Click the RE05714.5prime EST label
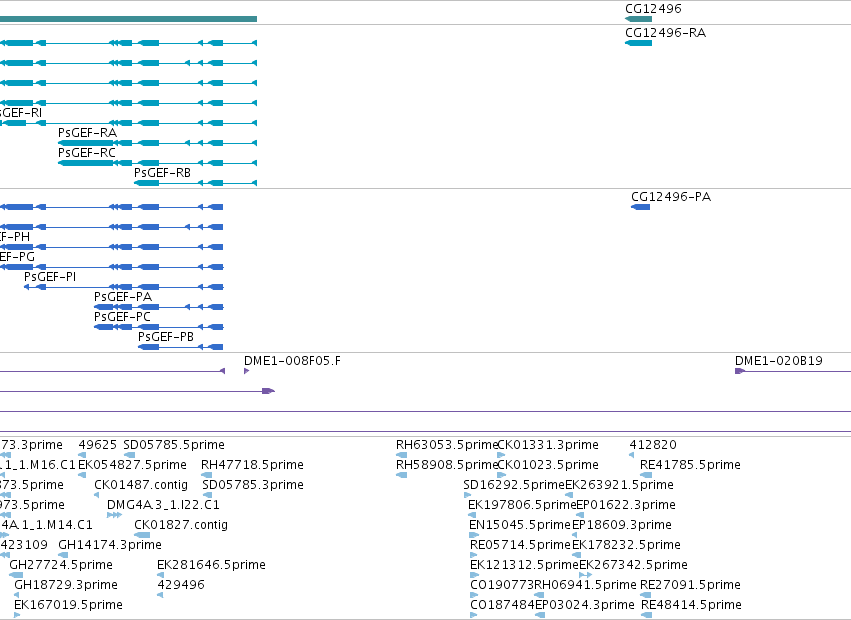The height and width of the screenshot is (620, 851). tap(520, 545)
